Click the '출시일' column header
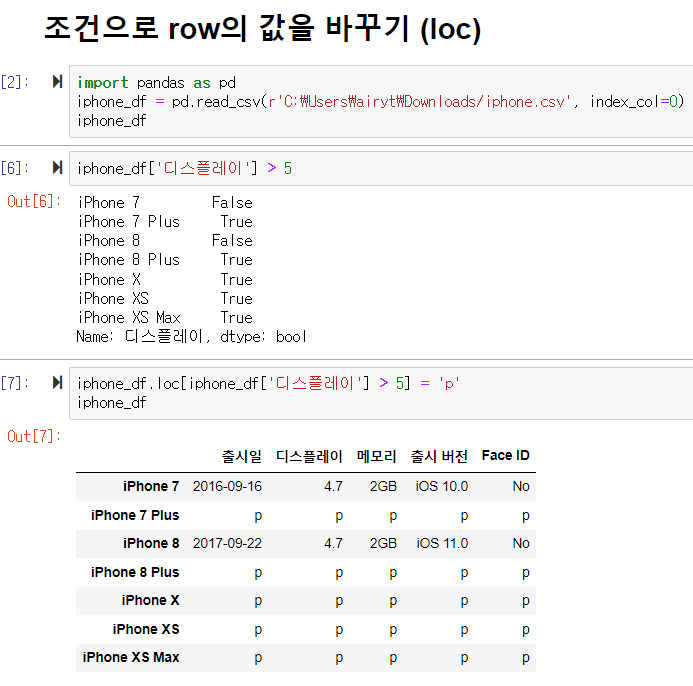The height and width of the screenshot is (686, 693). 242,456
